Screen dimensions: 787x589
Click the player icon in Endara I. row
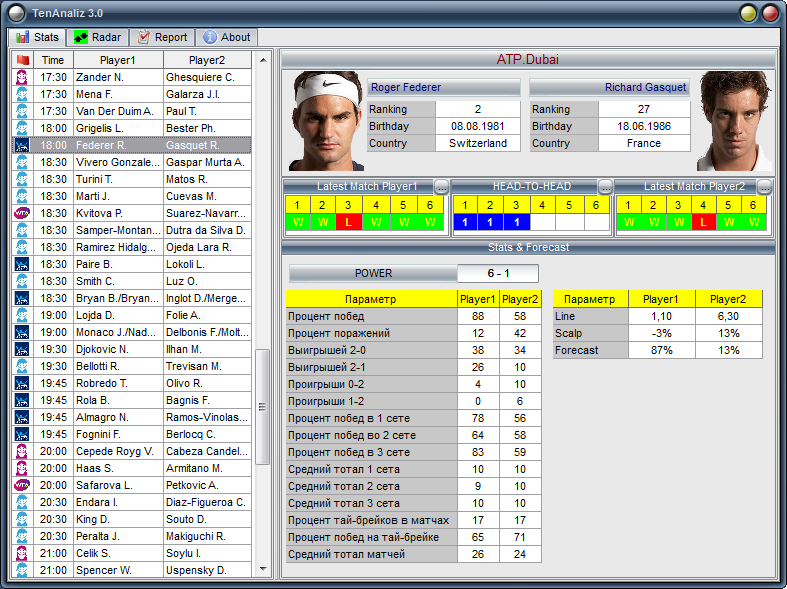click(x=22, y=503)
